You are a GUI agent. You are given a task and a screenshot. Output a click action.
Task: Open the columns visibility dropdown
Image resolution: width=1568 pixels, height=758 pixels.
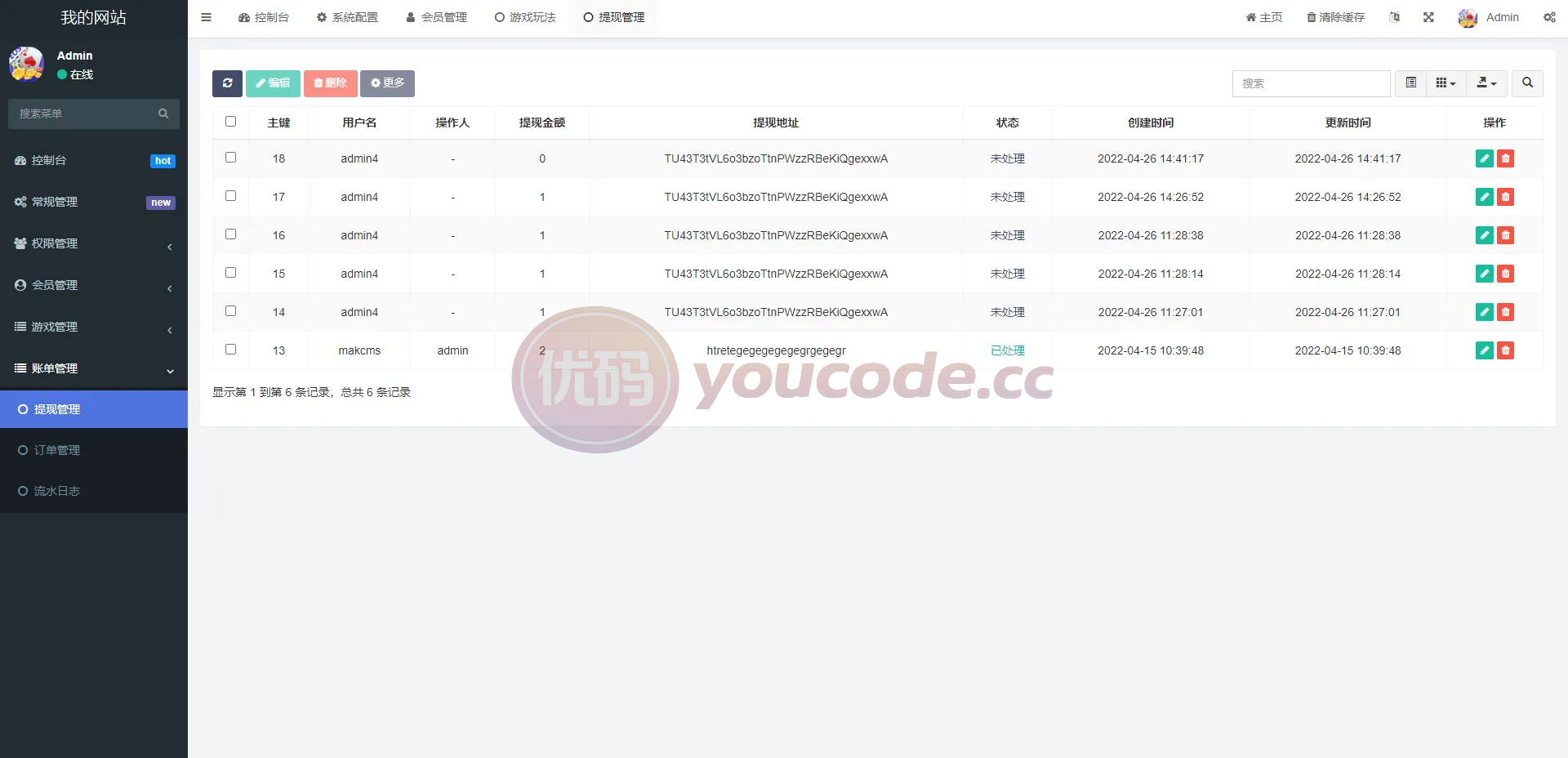tap(1445, 83)
